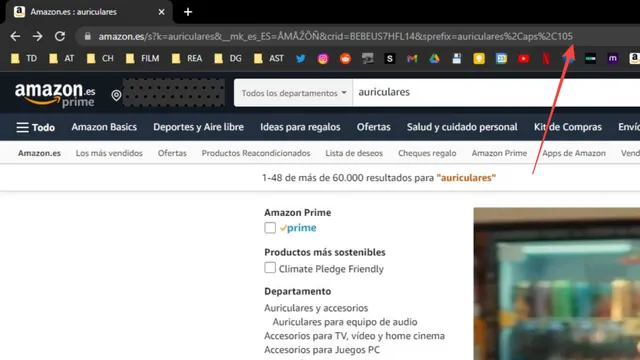The width and height of the screenshot is (640, 360).
Task: View site info via the padlock icon
Action: (87, 36)
